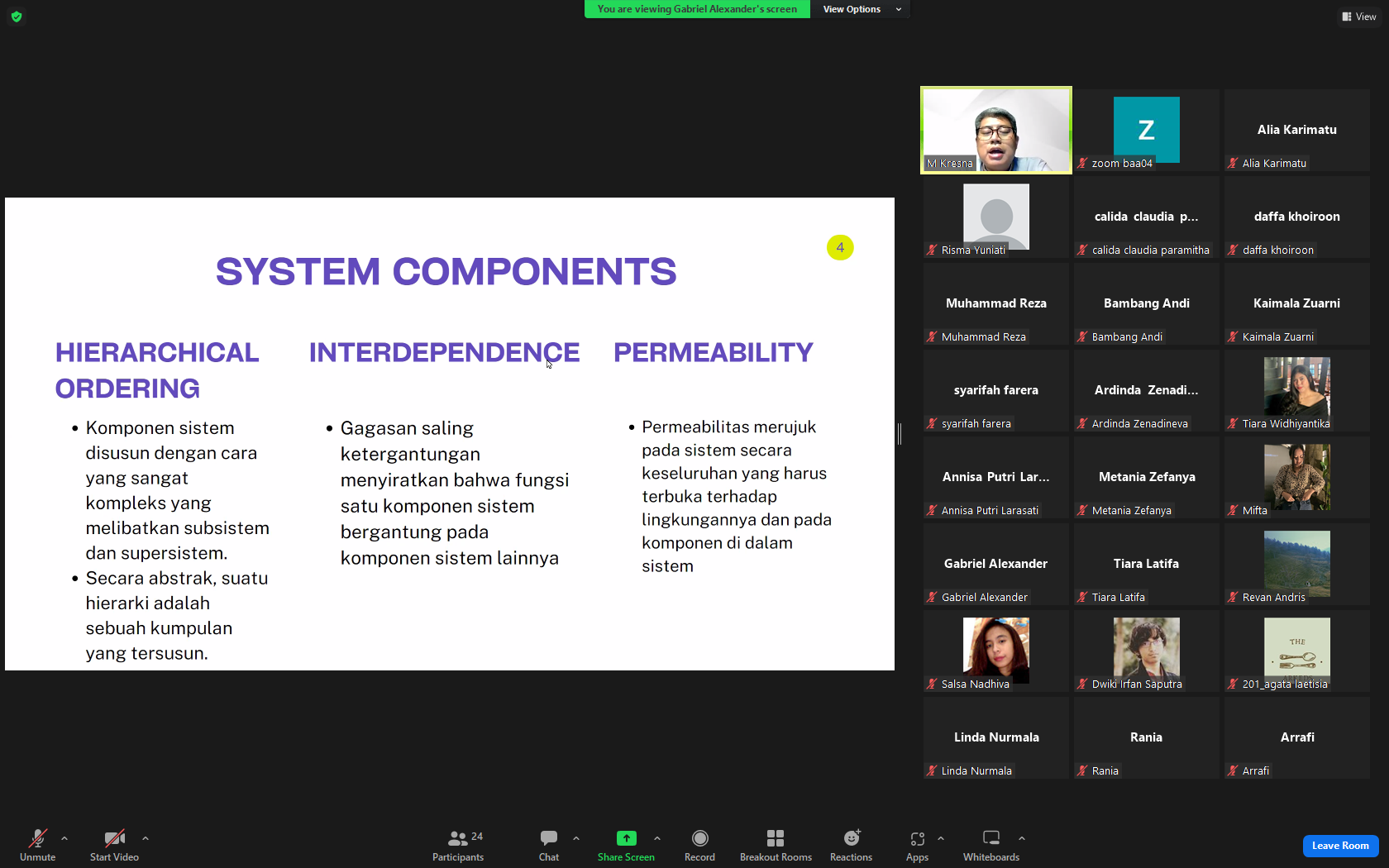The image size is (1389, 868).
Task: Open the Reactions menu
Action: coord(851,845)
